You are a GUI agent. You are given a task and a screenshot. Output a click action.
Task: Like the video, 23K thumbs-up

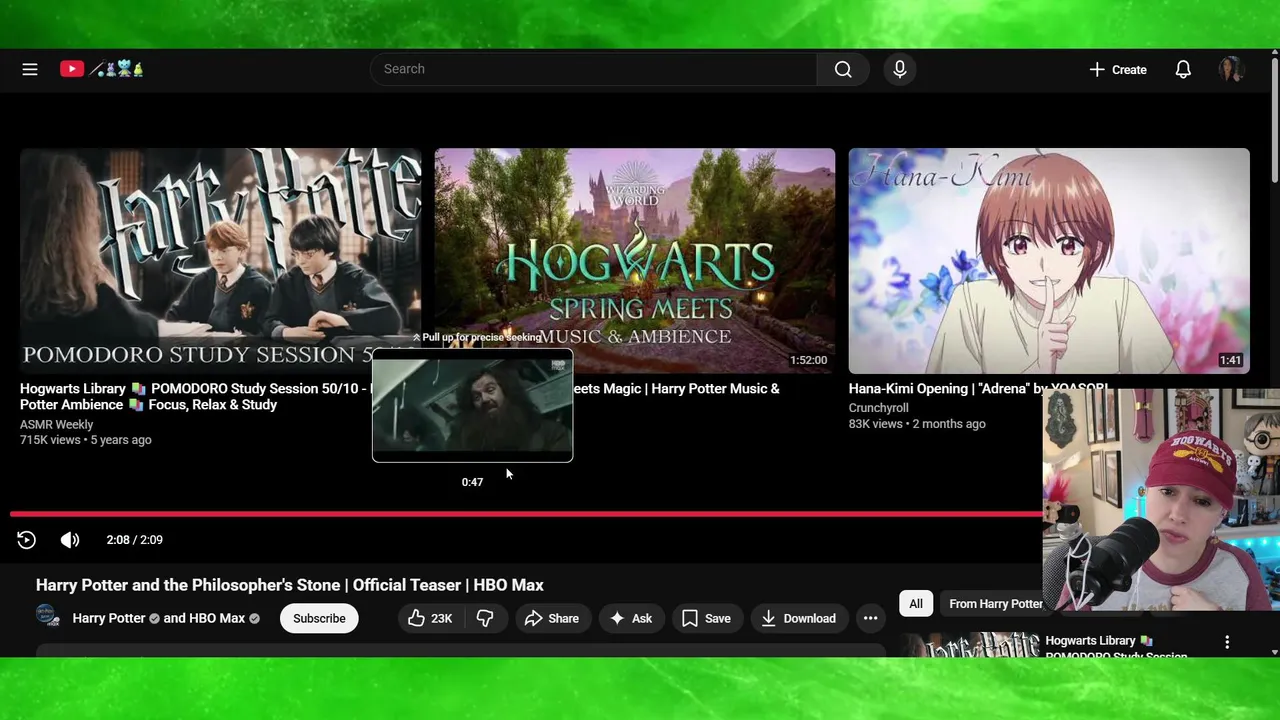430,618
